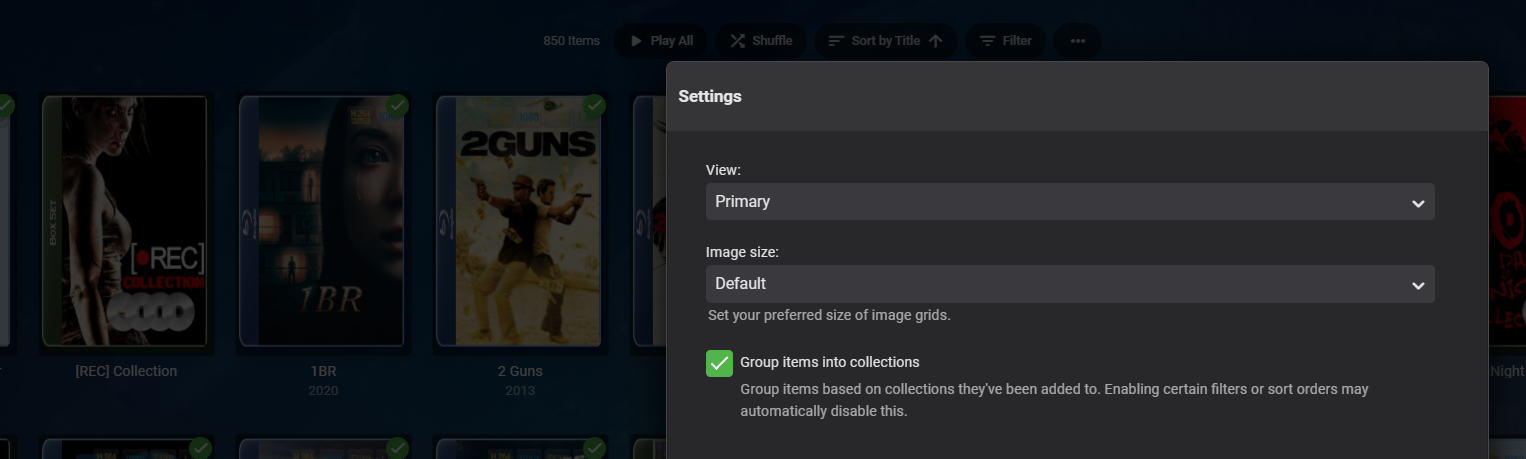Open the 2 Guns movie poster
This screenshot has width=1526, height=459.
tap(520, 222)
